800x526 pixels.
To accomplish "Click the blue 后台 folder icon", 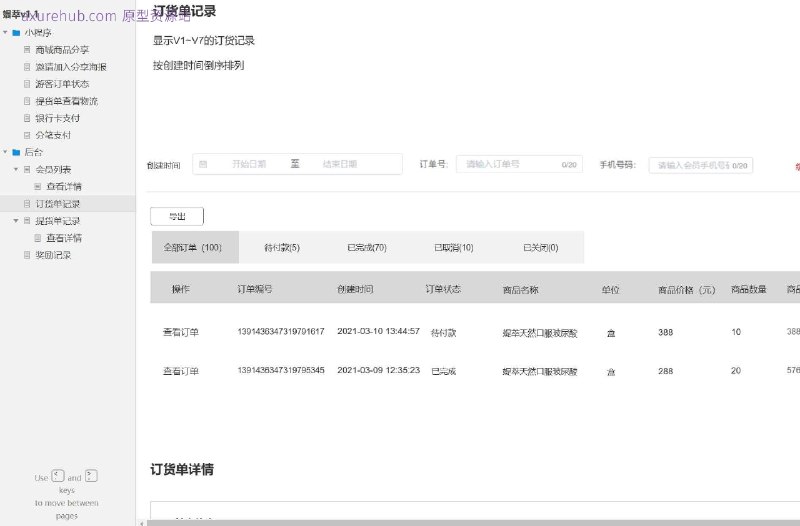I will pyautogui.click(x=16, y=152).
